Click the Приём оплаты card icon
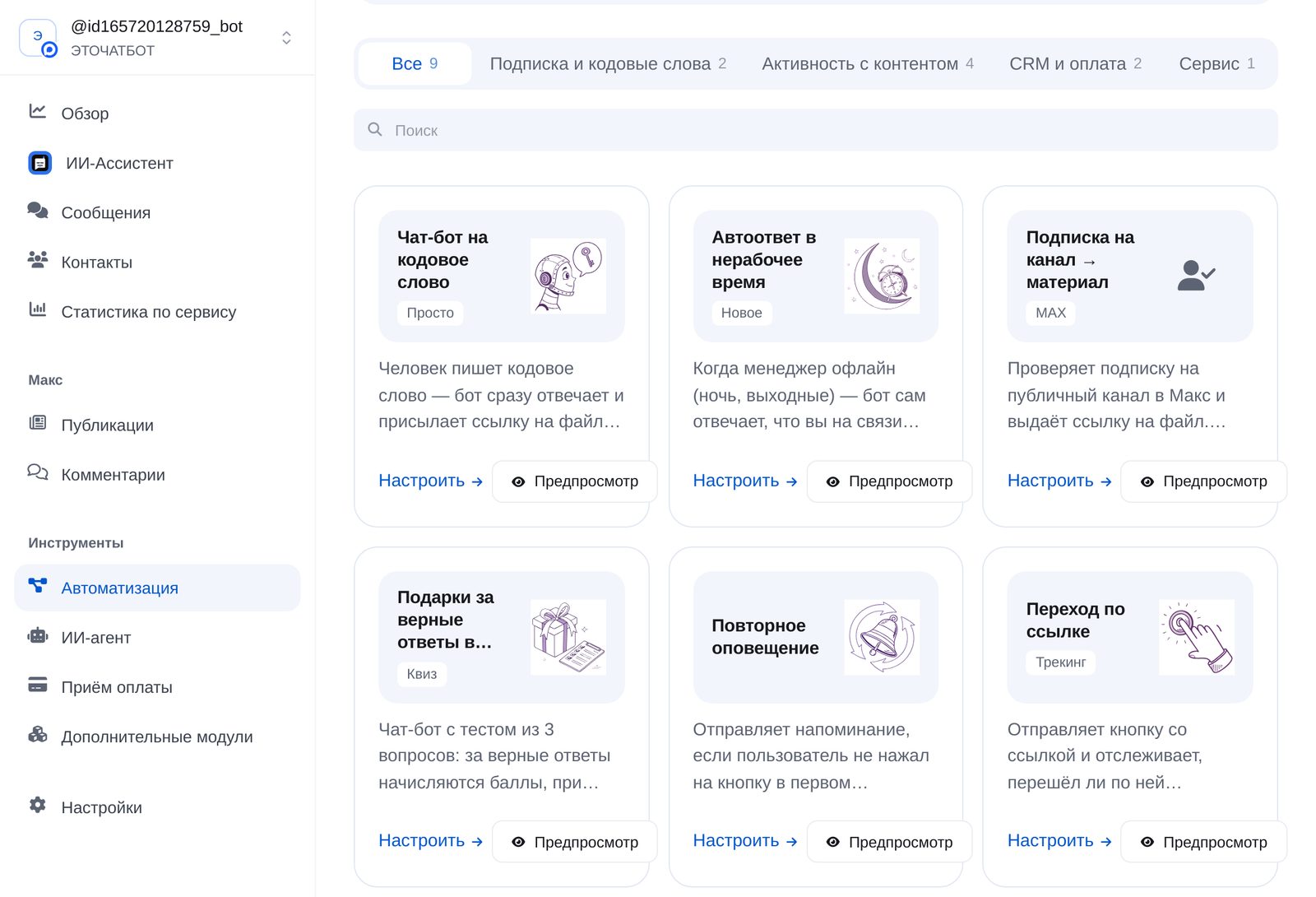The height and width of the screenshot is (897, 1316). pos(38,685)
